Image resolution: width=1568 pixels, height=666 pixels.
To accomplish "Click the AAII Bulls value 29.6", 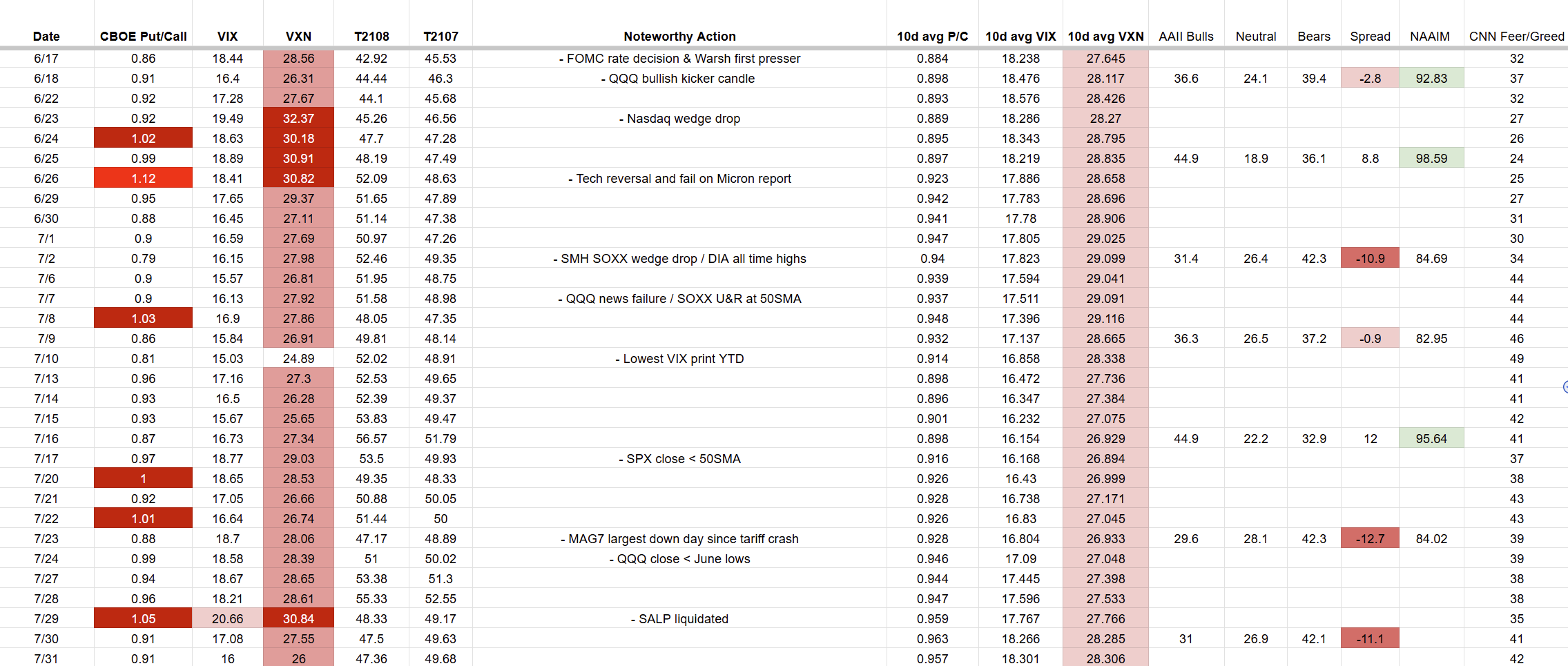I will pos(1186,539).
